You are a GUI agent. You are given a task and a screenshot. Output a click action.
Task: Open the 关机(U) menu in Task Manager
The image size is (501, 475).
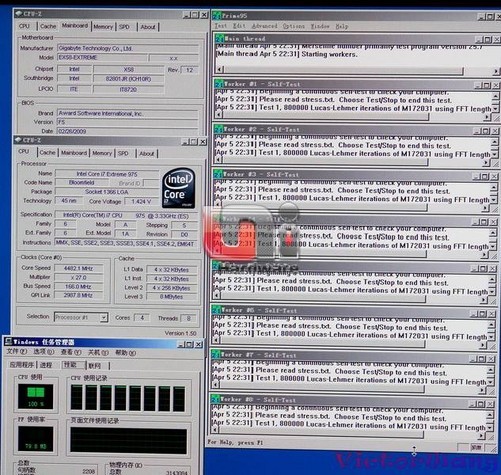point(98,353)
